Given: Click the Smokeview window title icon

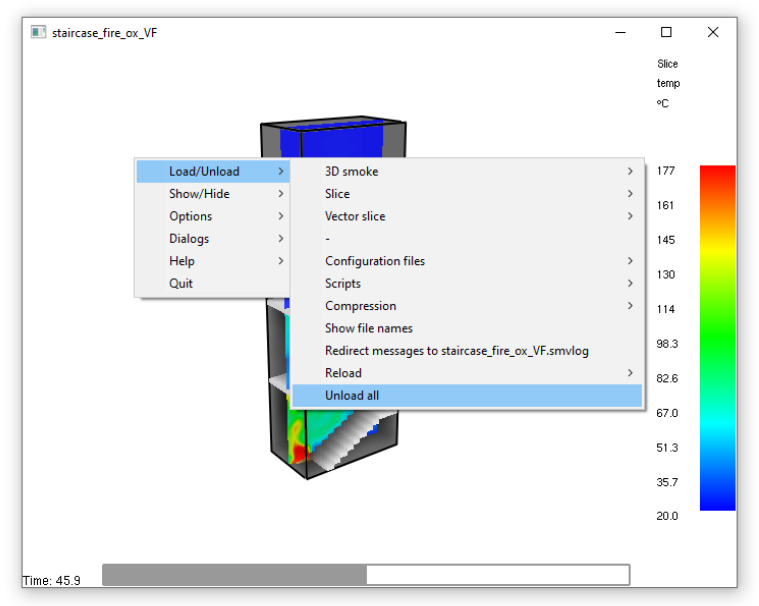Looking at the screenshot, I should [x=38, y=32].
